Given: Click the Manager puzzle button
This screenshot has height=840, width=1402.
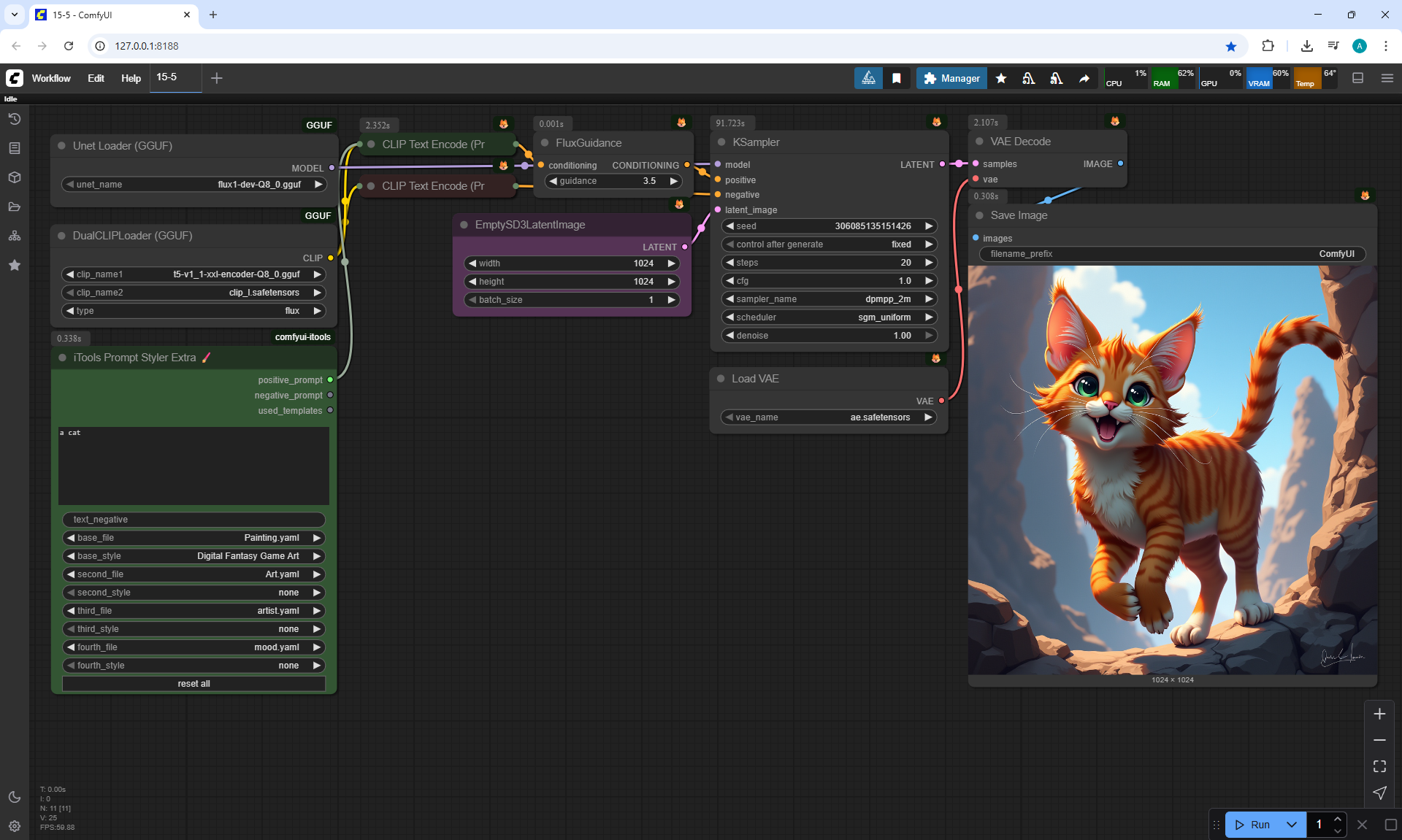Looking at the screenshot, I should (951, 78).
